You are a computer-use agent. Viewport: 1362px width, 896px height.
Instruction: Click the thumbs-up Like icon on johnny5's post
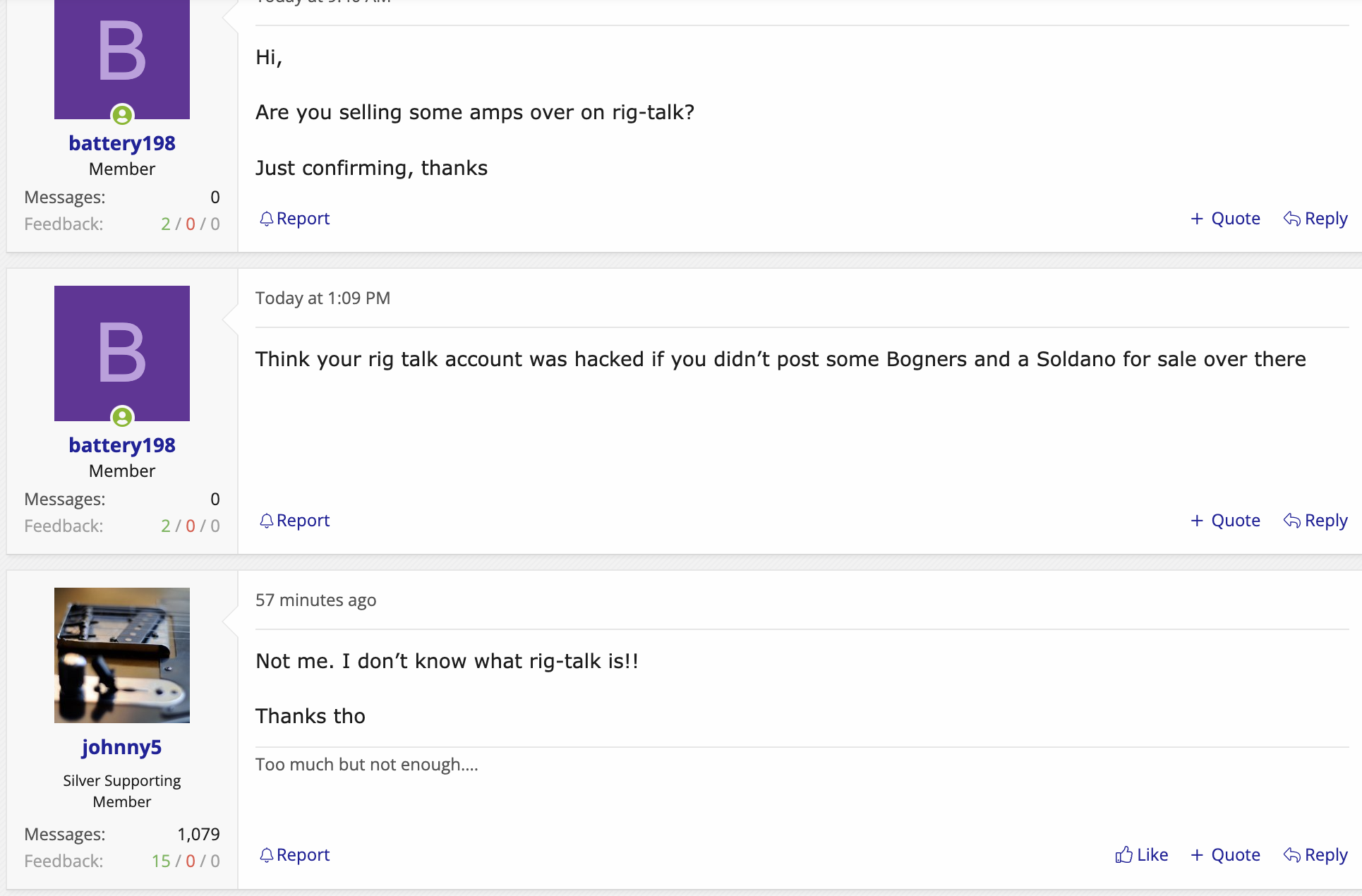coord(1123,855)
